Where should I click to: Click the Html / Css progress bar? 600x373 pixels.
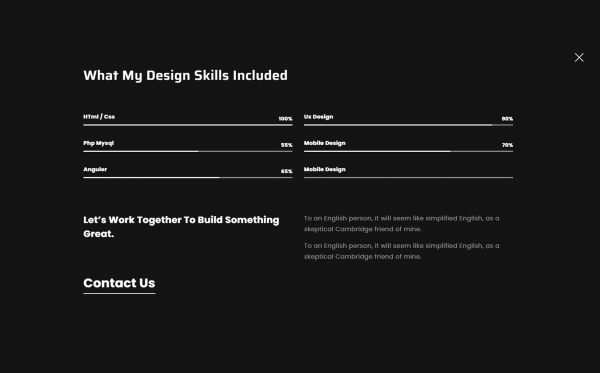click(188, 125)
